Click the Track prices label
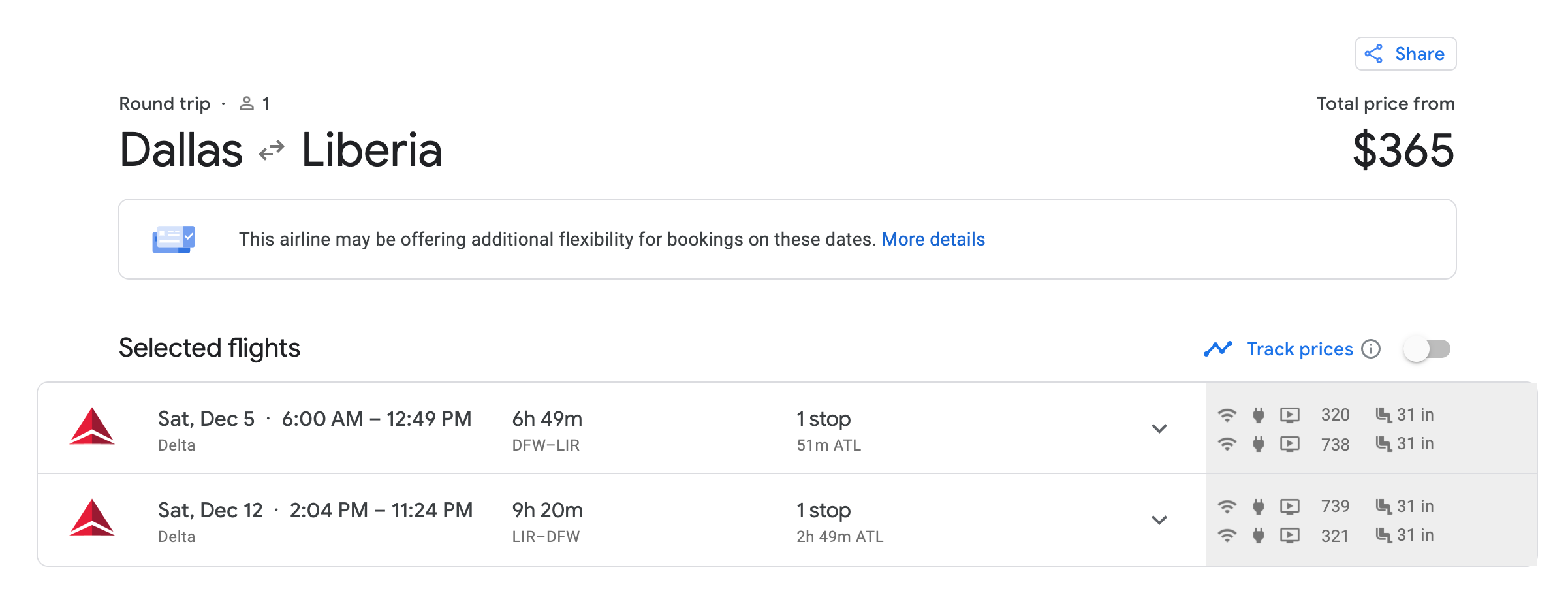 click(x=1300, y=349)
